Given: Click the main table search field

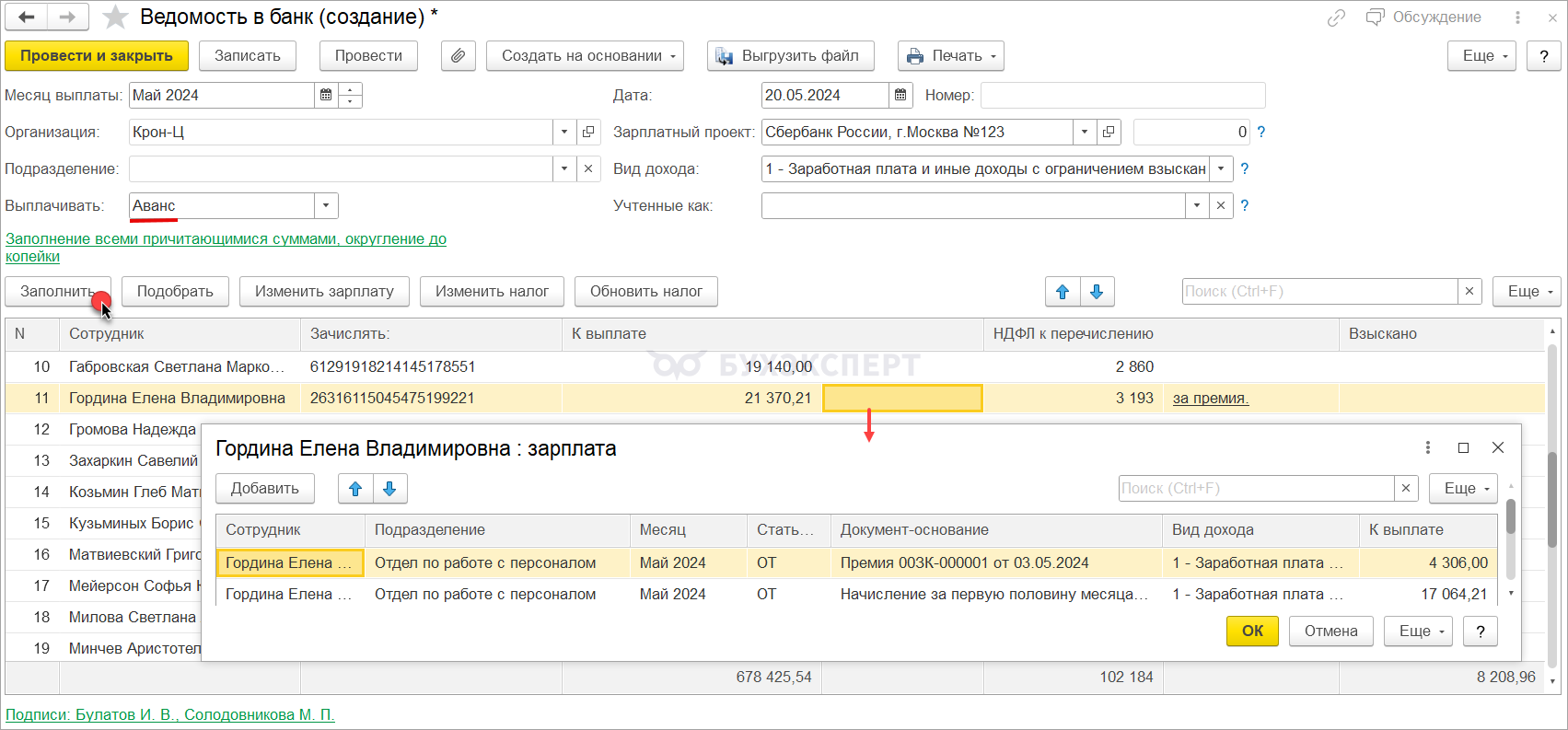Looking at the screenshot, I should [x=1318, y=292].
